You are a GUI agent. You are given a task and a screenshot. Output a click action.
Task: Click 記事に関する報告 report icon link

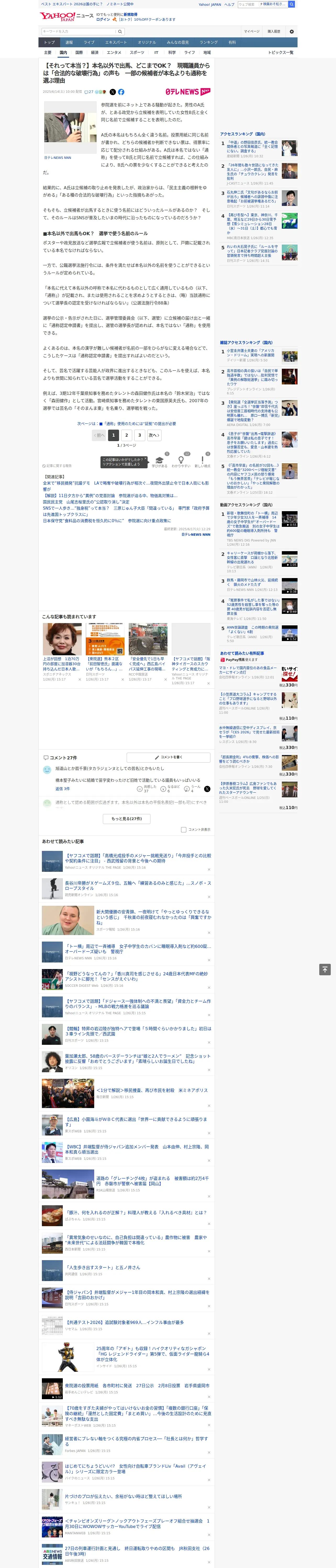[x=57, y=466]
